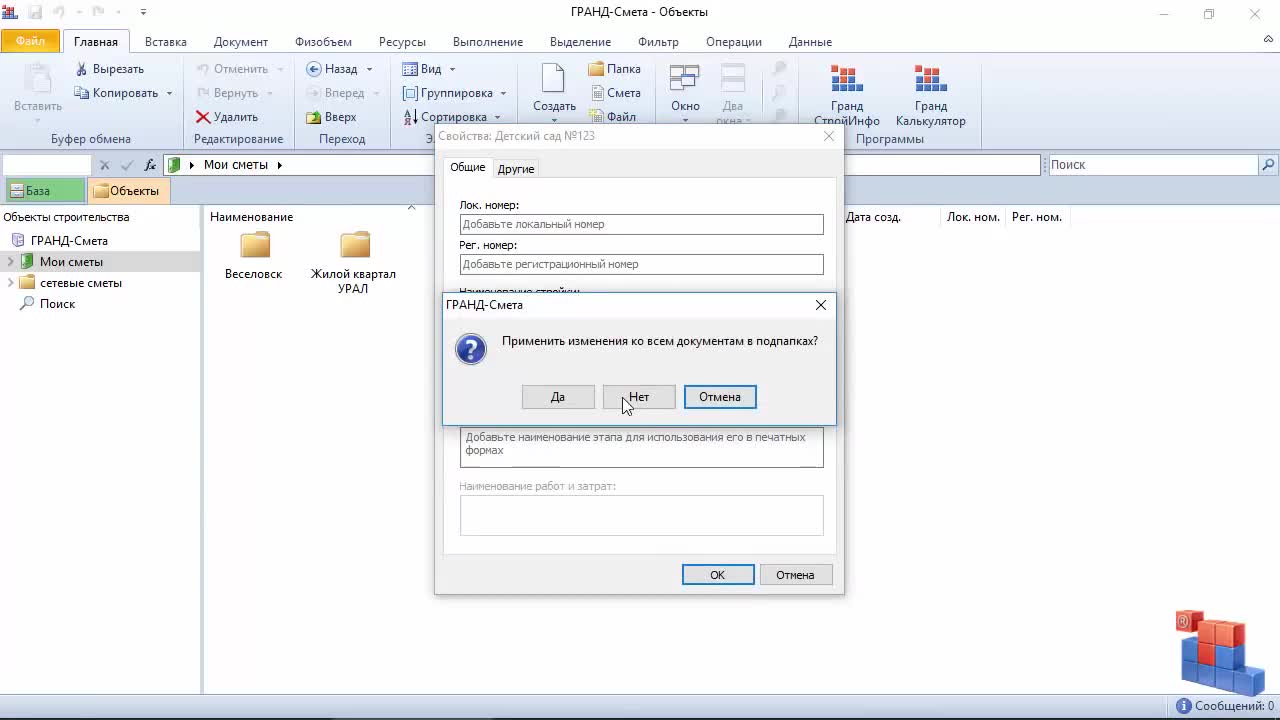Click the Группировка icon
Image resolution: width=1280 pixels, height=720 pixels.
(x=410, y=93)
